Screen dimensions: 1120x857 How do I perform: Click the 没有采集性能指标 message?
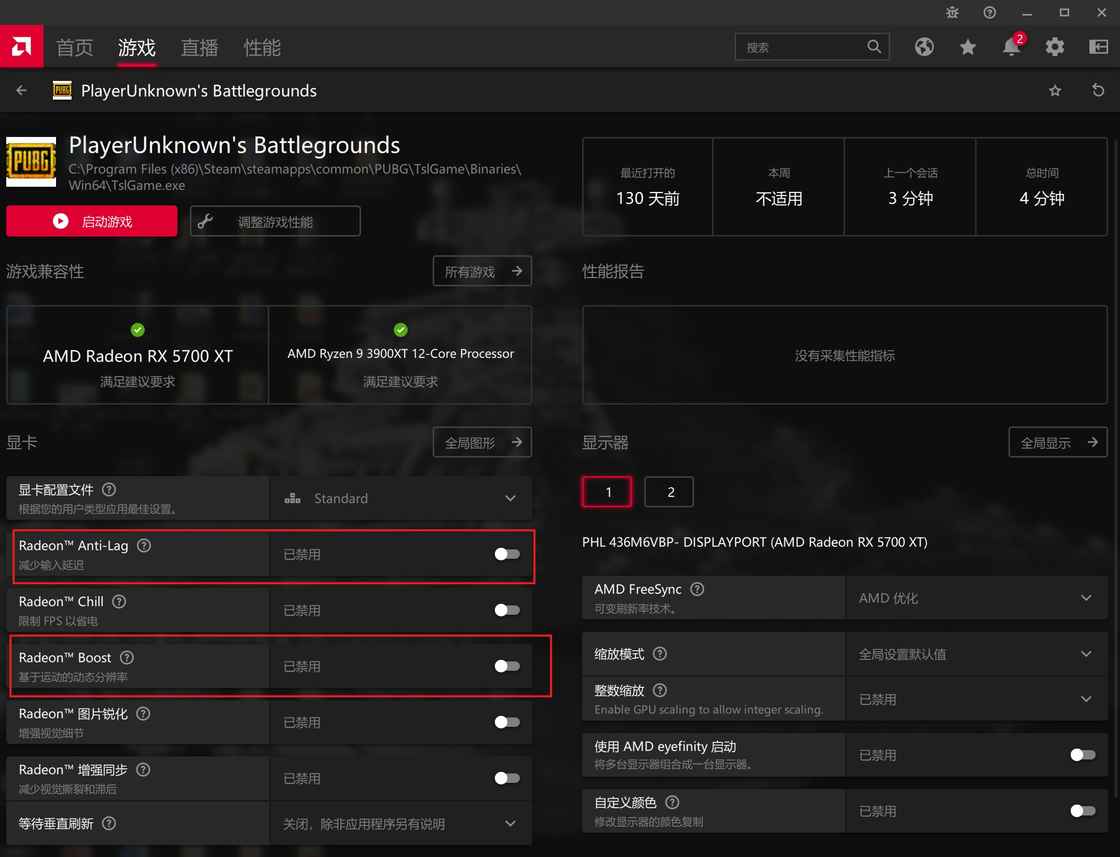[x=845, y=355]
